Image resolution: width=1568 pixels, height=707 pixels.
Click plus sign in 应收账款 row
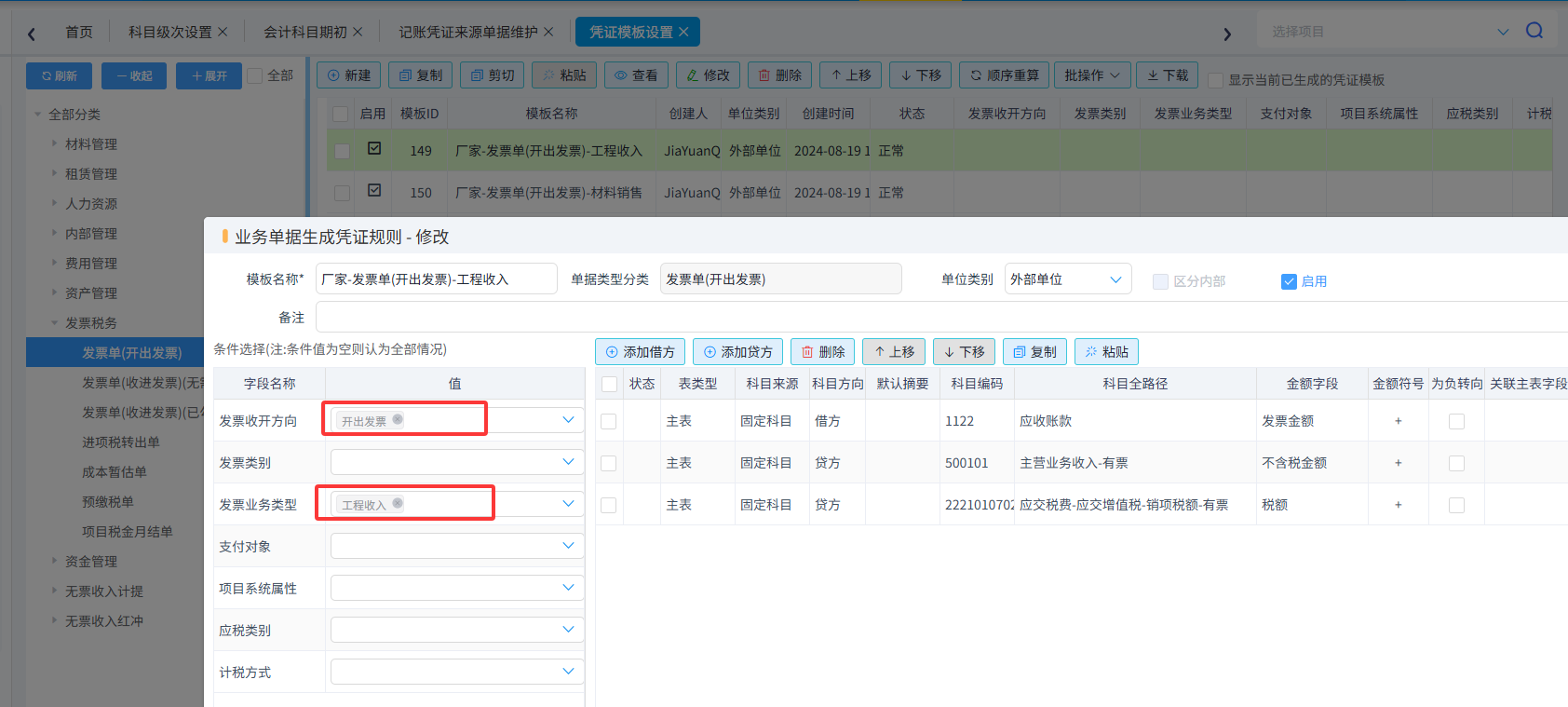tap(1398, 421)
